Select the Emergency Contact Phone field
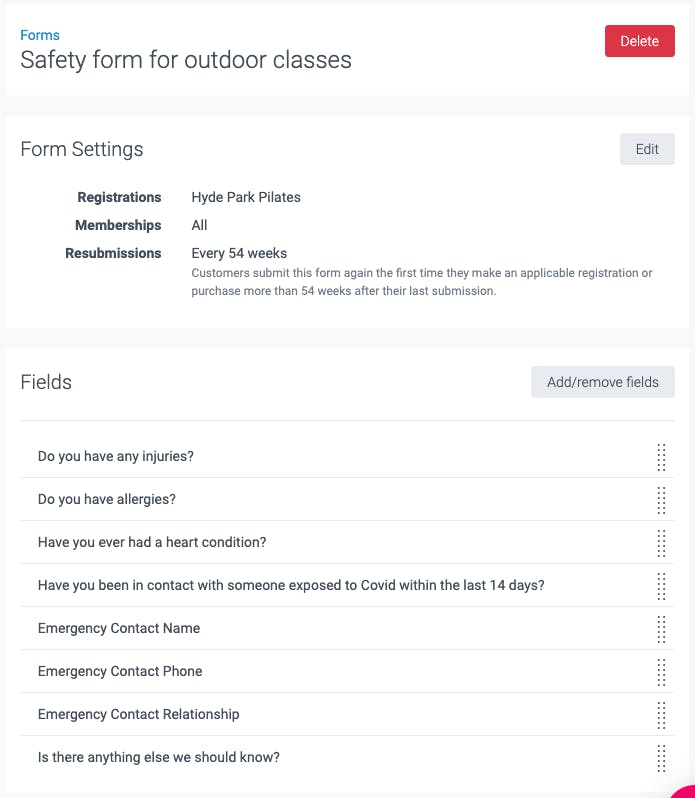Viewport: 695px width, 798px height. click(348, 671)
